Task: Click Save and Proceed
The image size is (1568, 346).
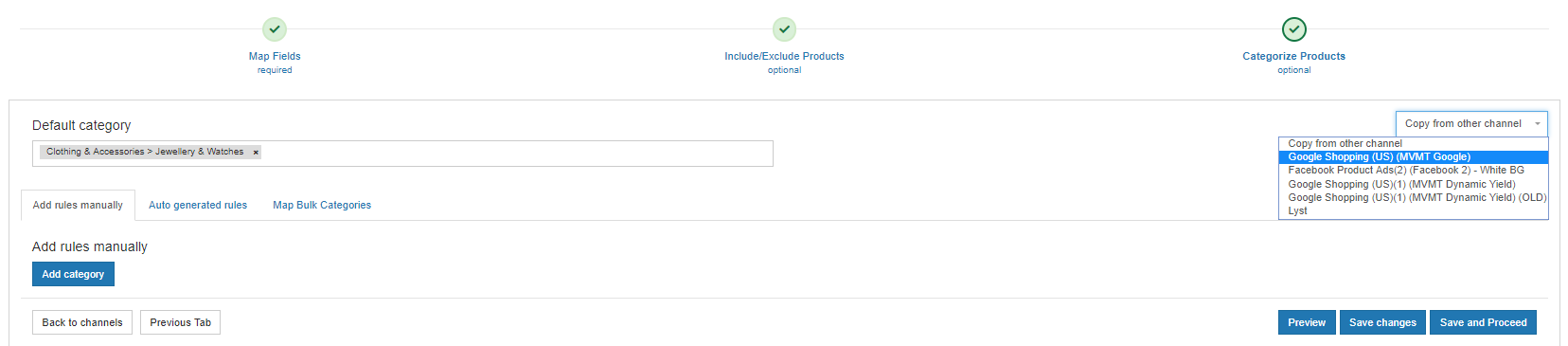Action: coord(1483,322)
